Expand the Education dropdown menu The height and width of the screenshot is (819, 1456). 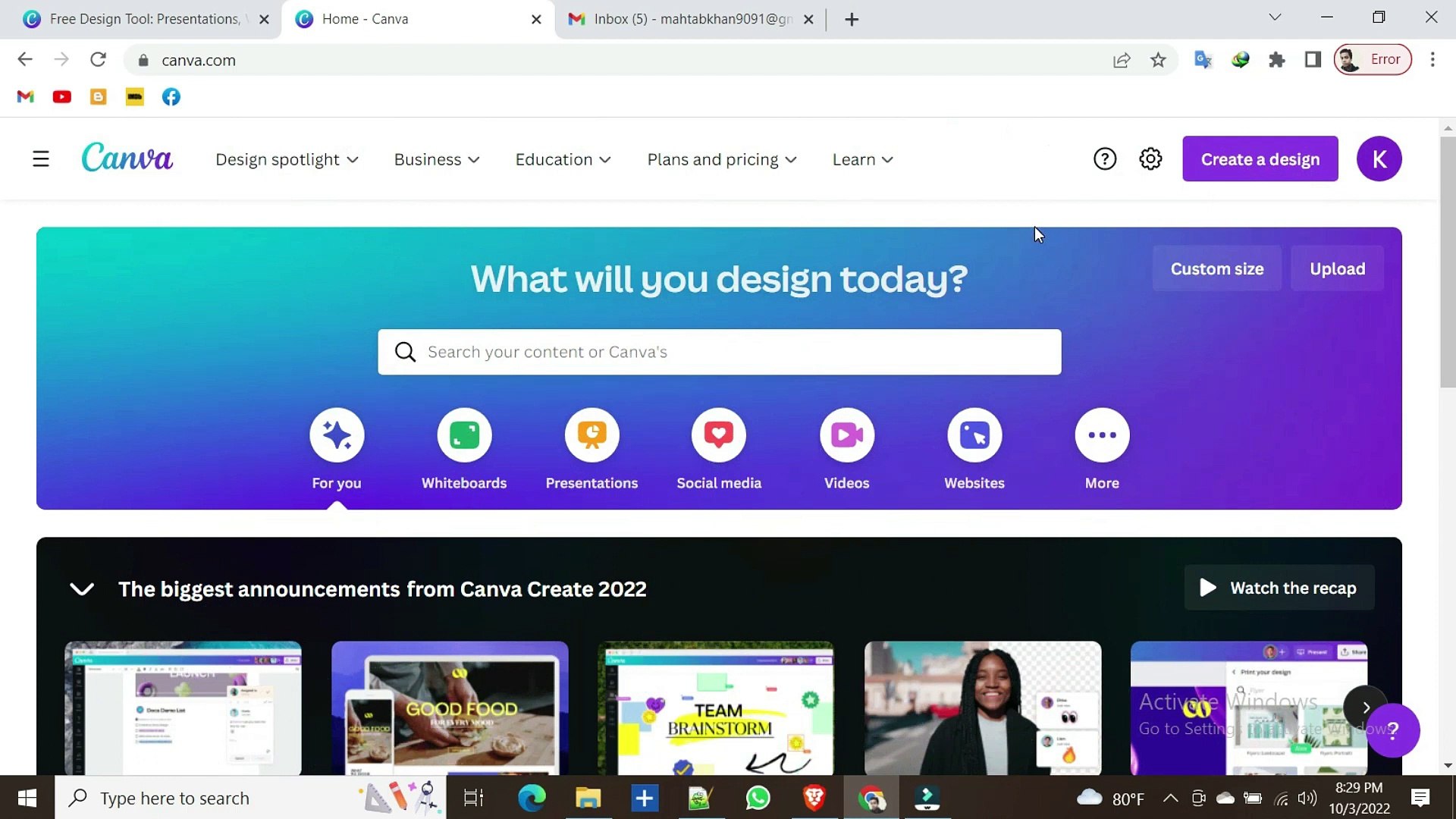(x=562, y=159)
